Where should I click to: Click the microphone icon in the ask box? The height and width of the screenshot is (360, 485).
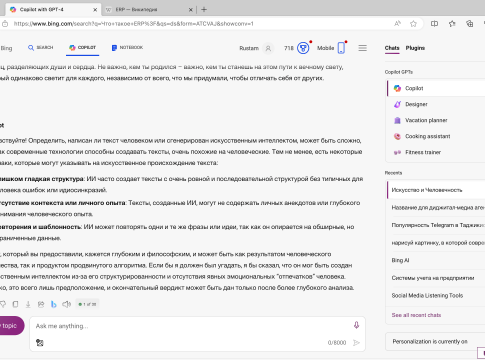pos(356,325)
